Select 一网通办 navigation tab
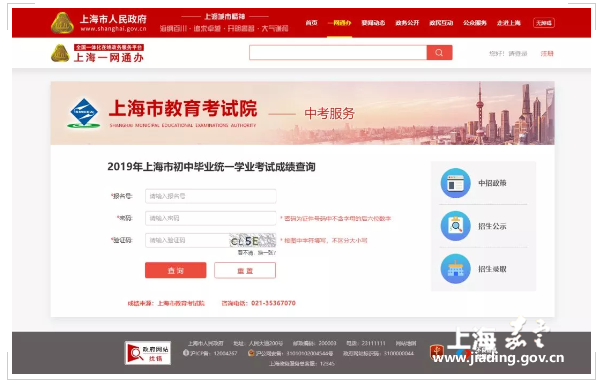 (x=339, y=23)
